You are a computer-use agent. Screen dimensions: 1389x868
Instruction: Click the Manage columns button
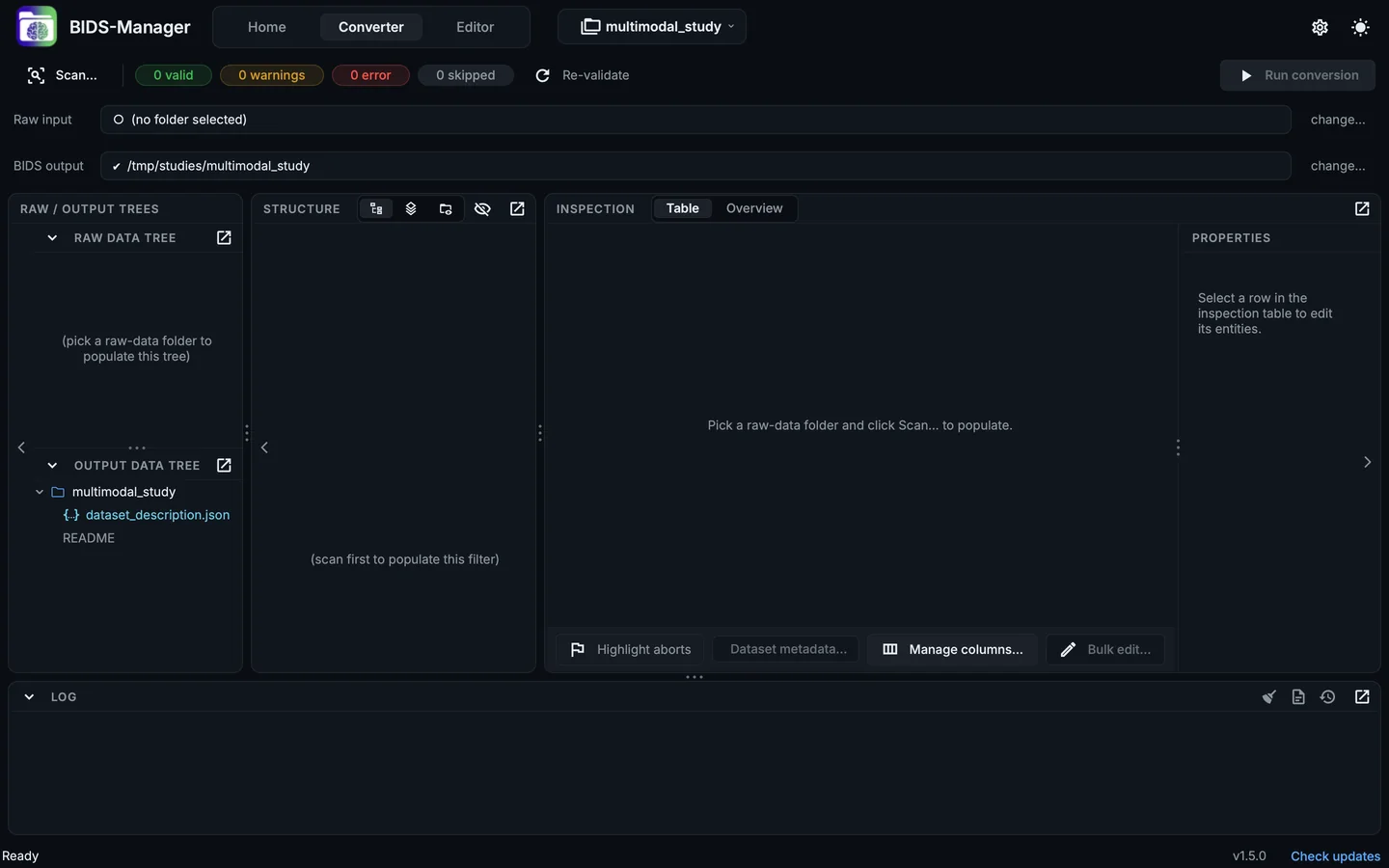pos(953,649)
